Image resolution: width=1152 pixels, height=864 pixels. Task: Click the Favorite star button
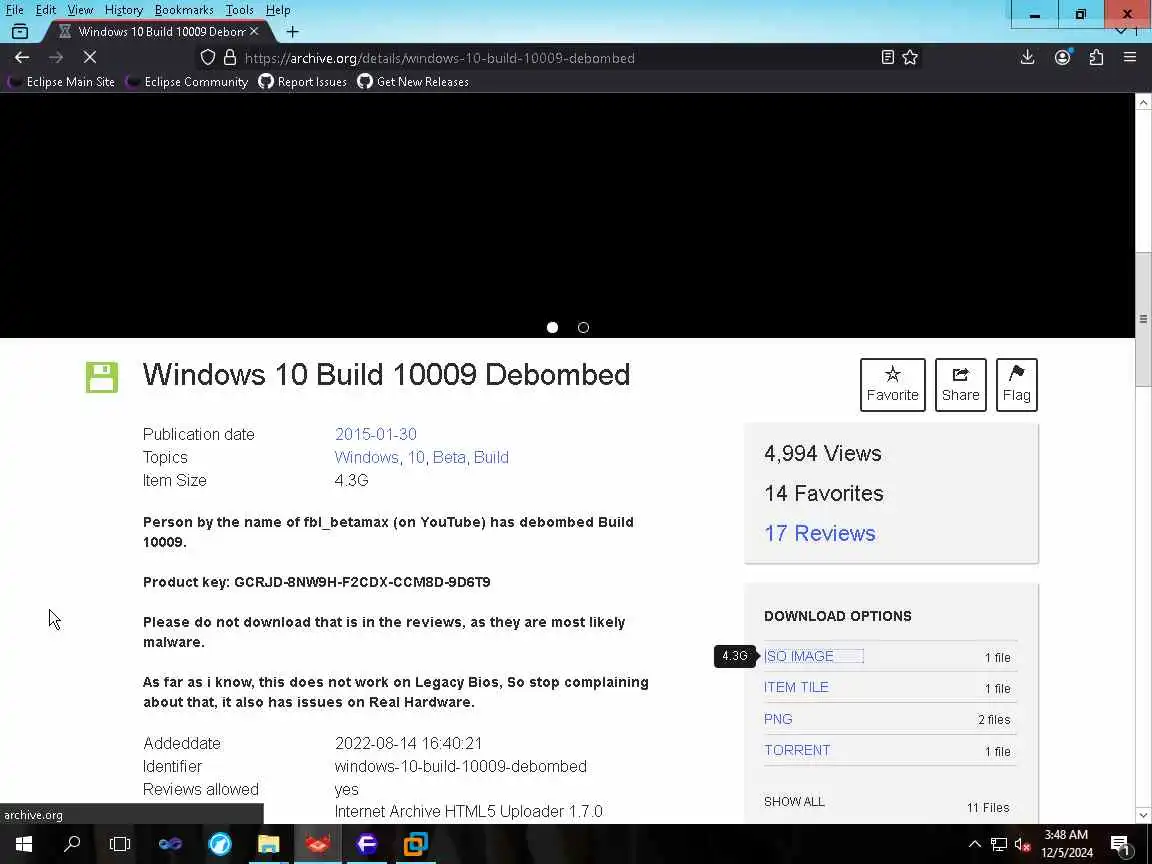893,385
